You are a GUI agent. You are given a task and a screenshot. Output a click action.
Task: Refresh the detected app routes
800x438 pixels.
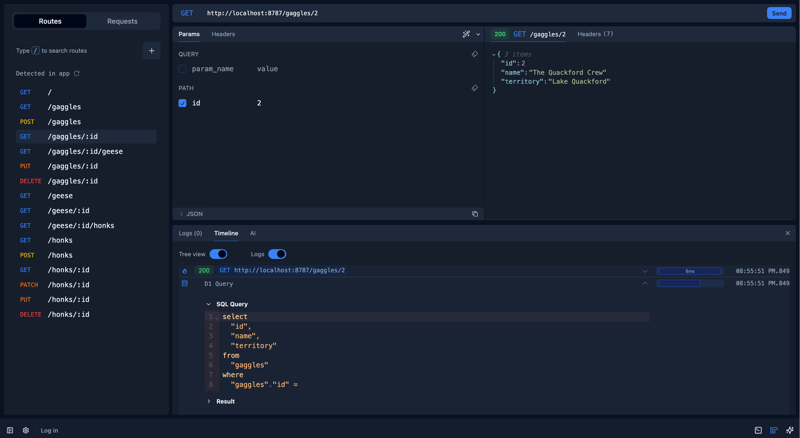77,73
